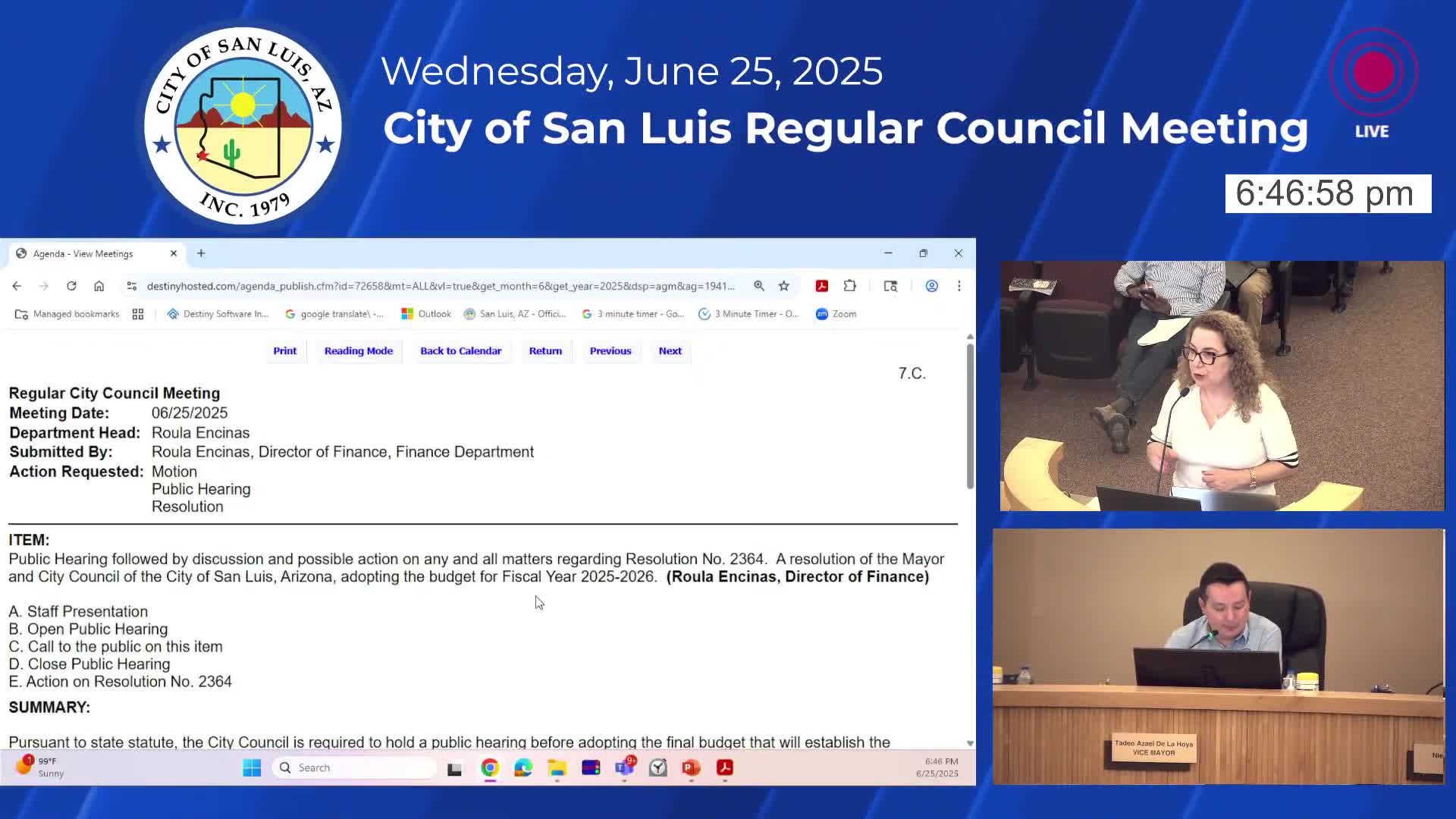1456x819 pixels.
Task: Click the Print button
Action: tap(285, 351)
